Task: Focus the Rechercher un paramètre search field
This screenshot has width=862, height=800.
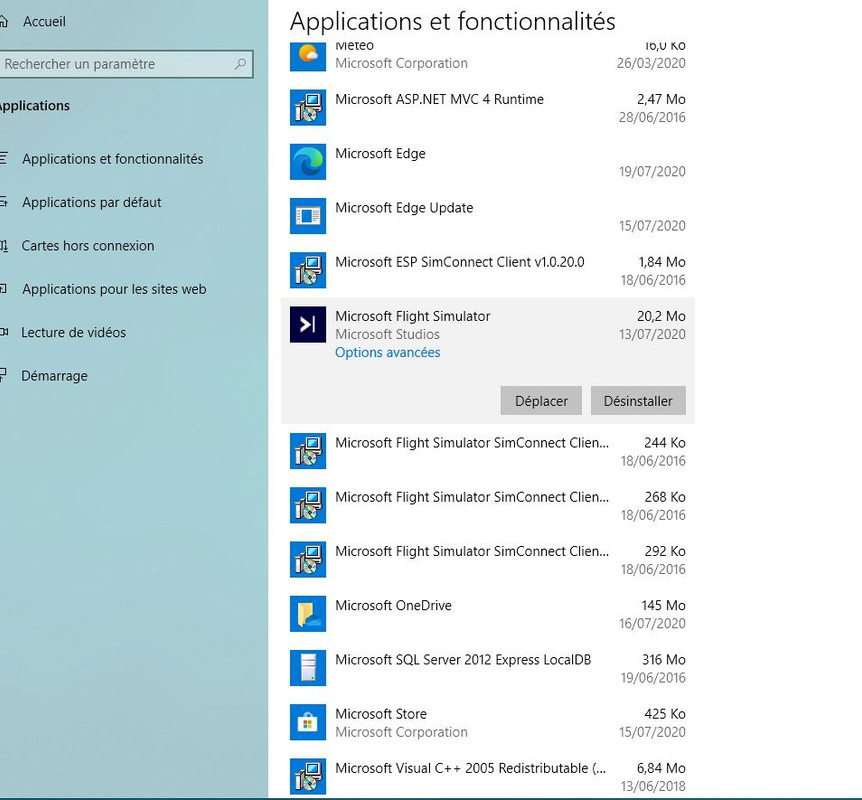Action: 124,64
